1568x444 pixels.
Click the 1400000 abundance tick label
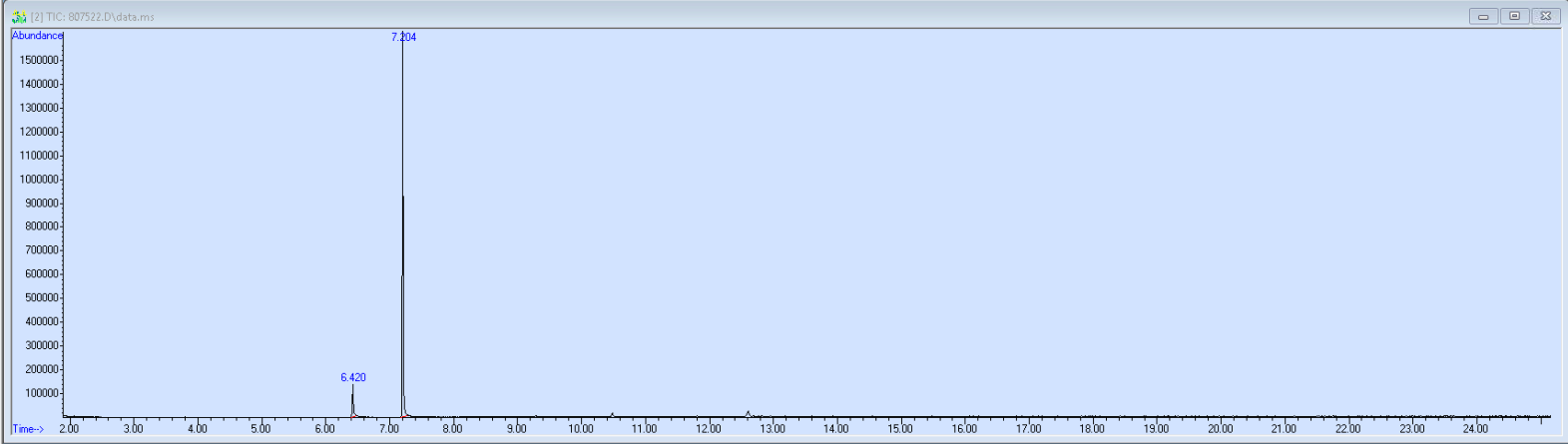point(39,84)
